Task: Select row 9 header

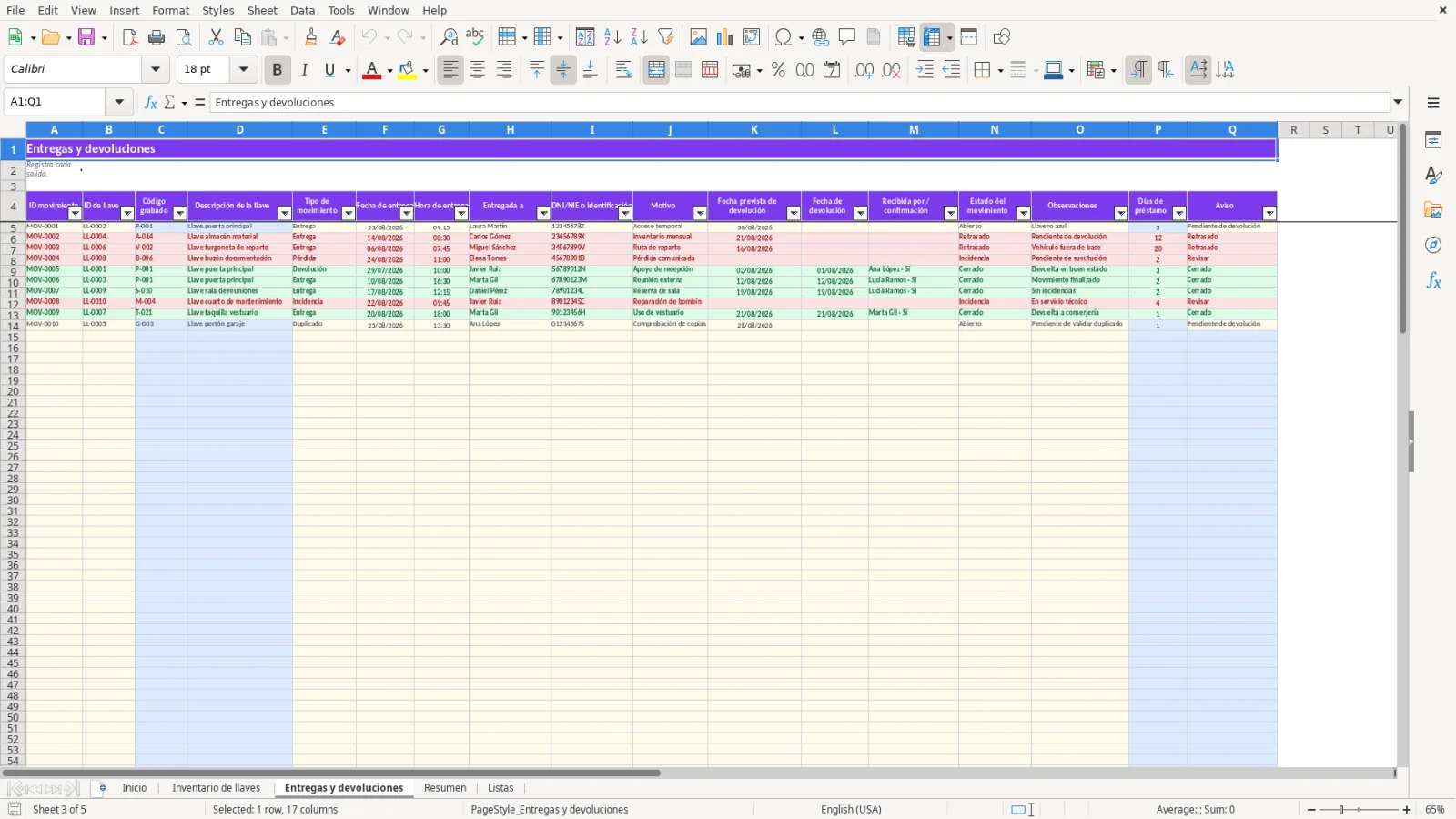Action: point(13,271)
